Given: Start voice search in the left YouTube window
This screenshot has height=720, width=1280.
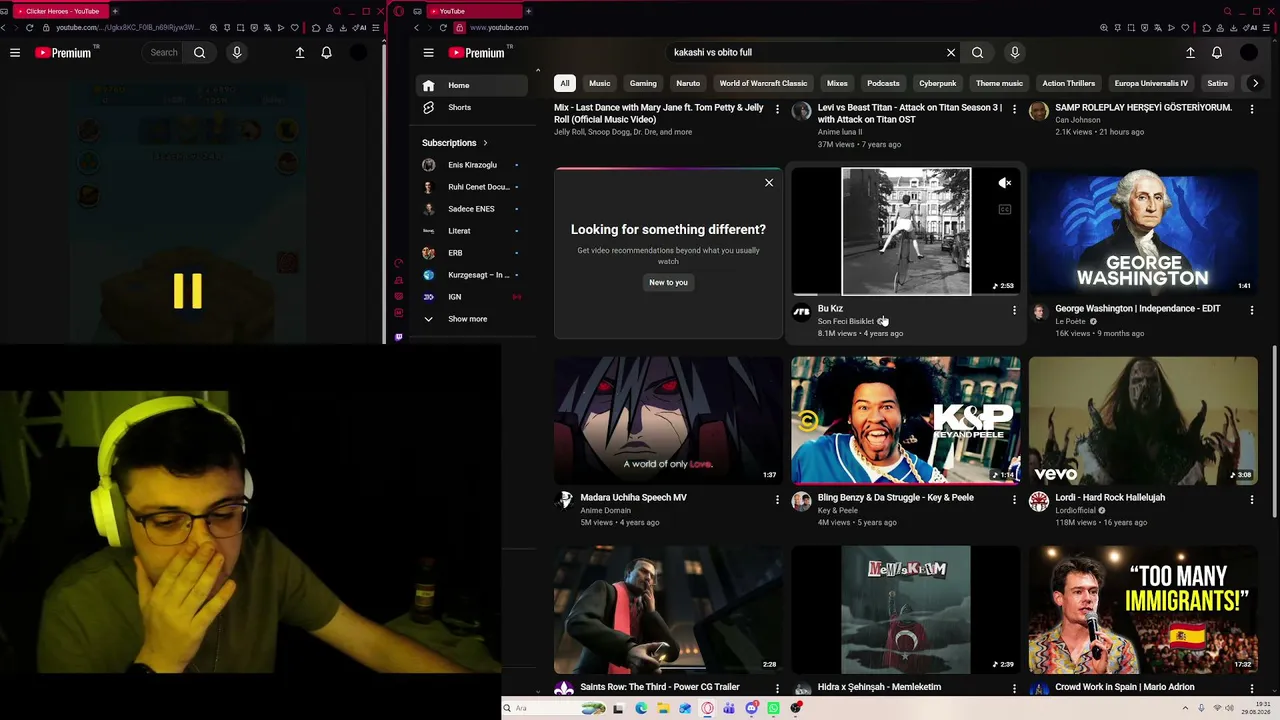Looking at the screenshot, I should point(237,53).
